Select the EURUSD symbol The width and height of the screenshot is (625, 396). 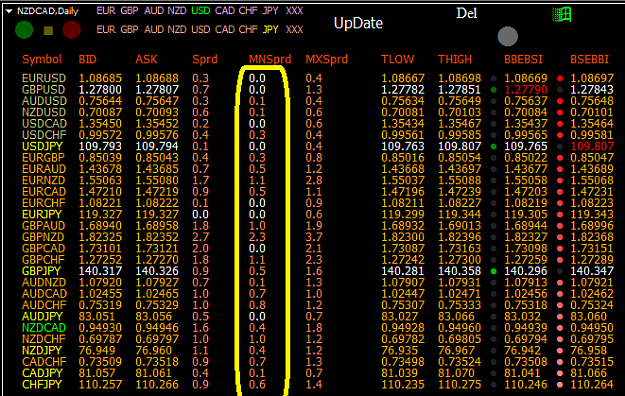coord(44,78)
